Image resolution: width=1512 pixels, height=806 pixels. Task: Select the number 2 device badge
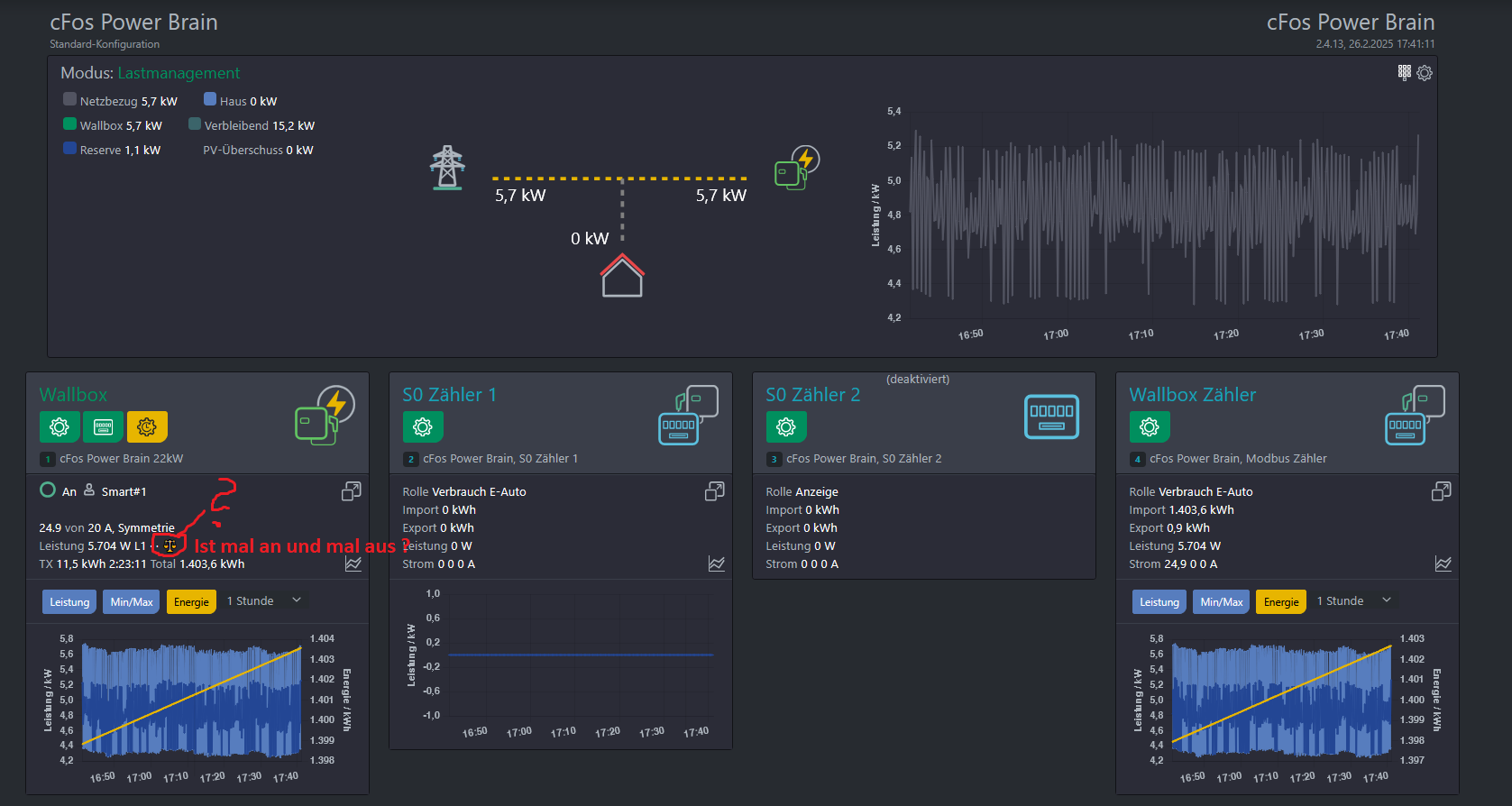[x=411, y=459]
